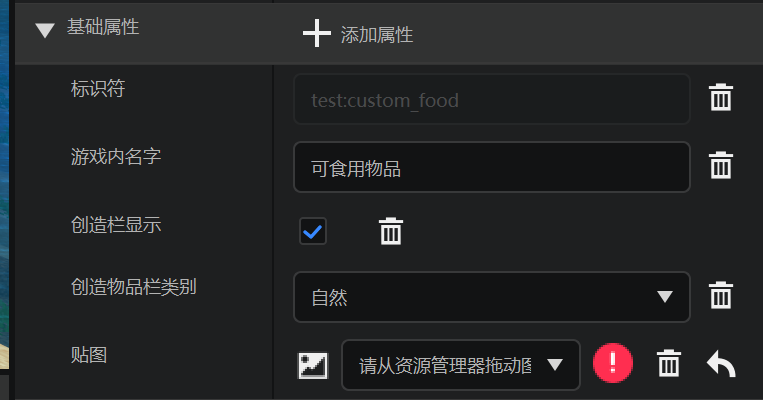Expand the 请从资源管理器拖动 texture dropdown
763x400 pixels.
(x=461, y=365)
